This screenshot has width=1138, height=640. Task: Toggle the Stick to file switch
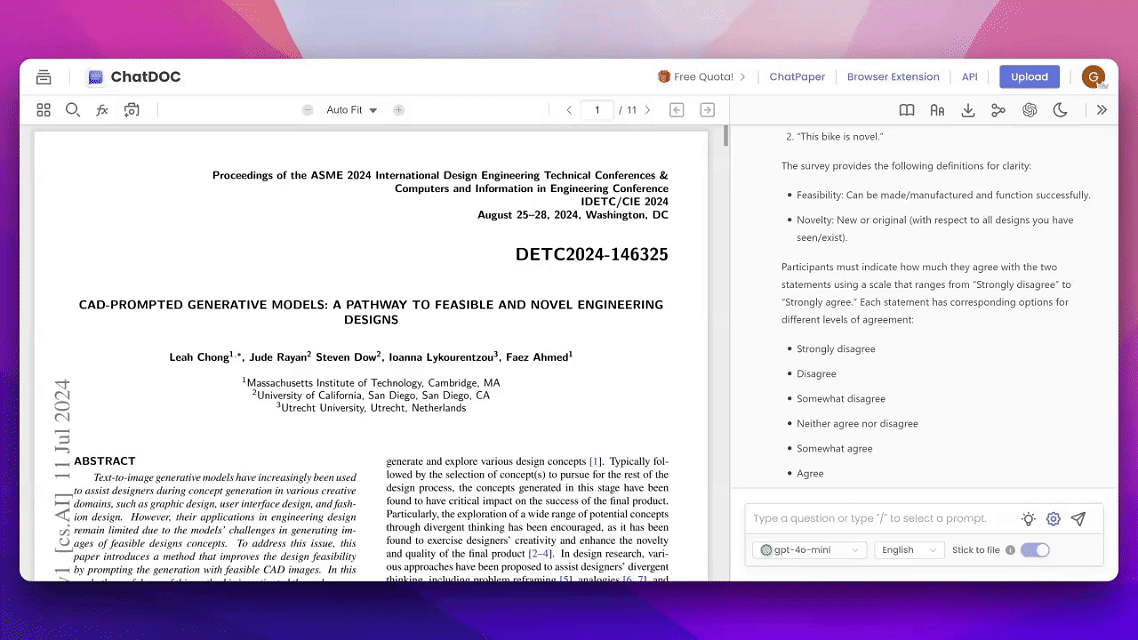click(1034, 550)
